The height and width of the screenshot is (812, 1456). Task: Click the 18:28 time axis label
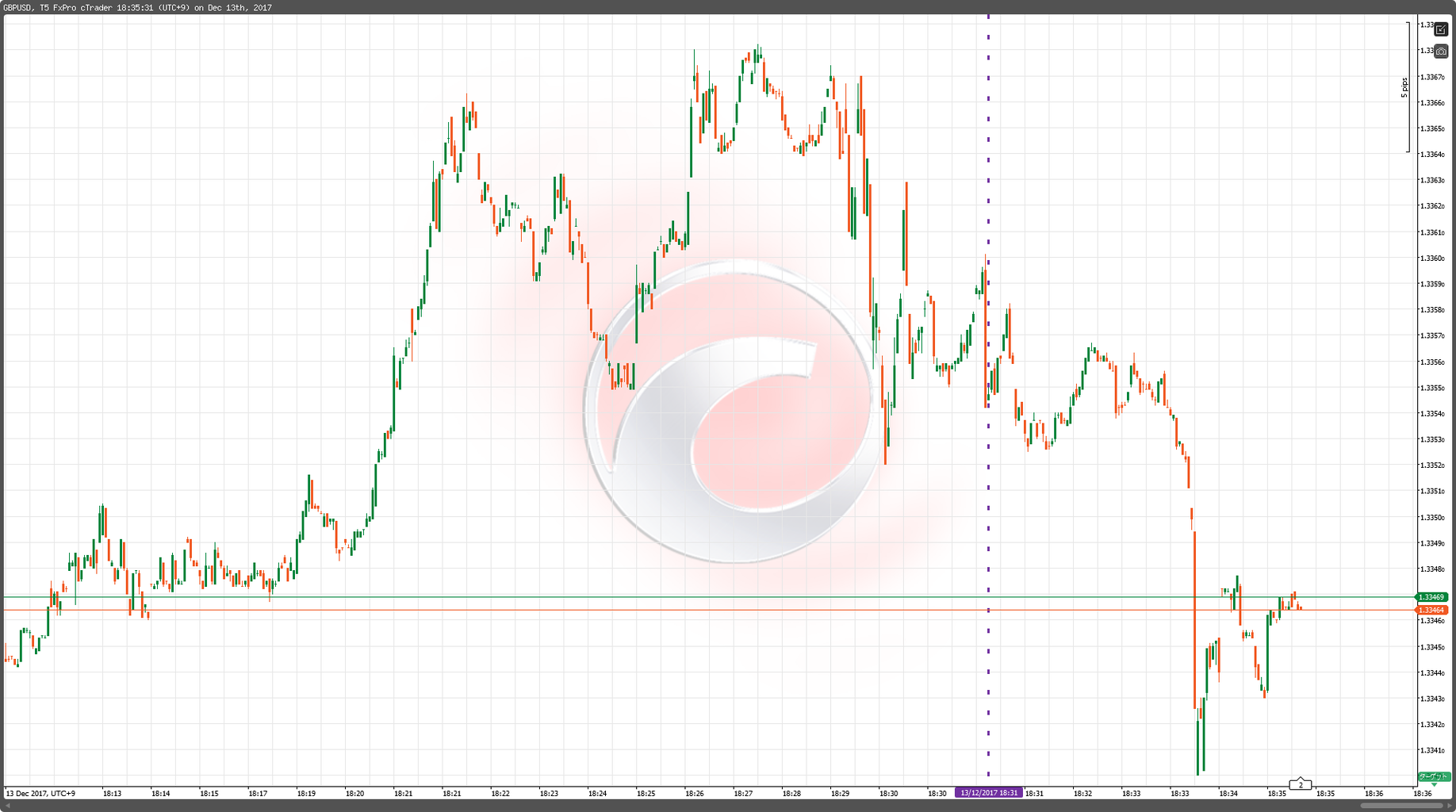pos(791,793)
